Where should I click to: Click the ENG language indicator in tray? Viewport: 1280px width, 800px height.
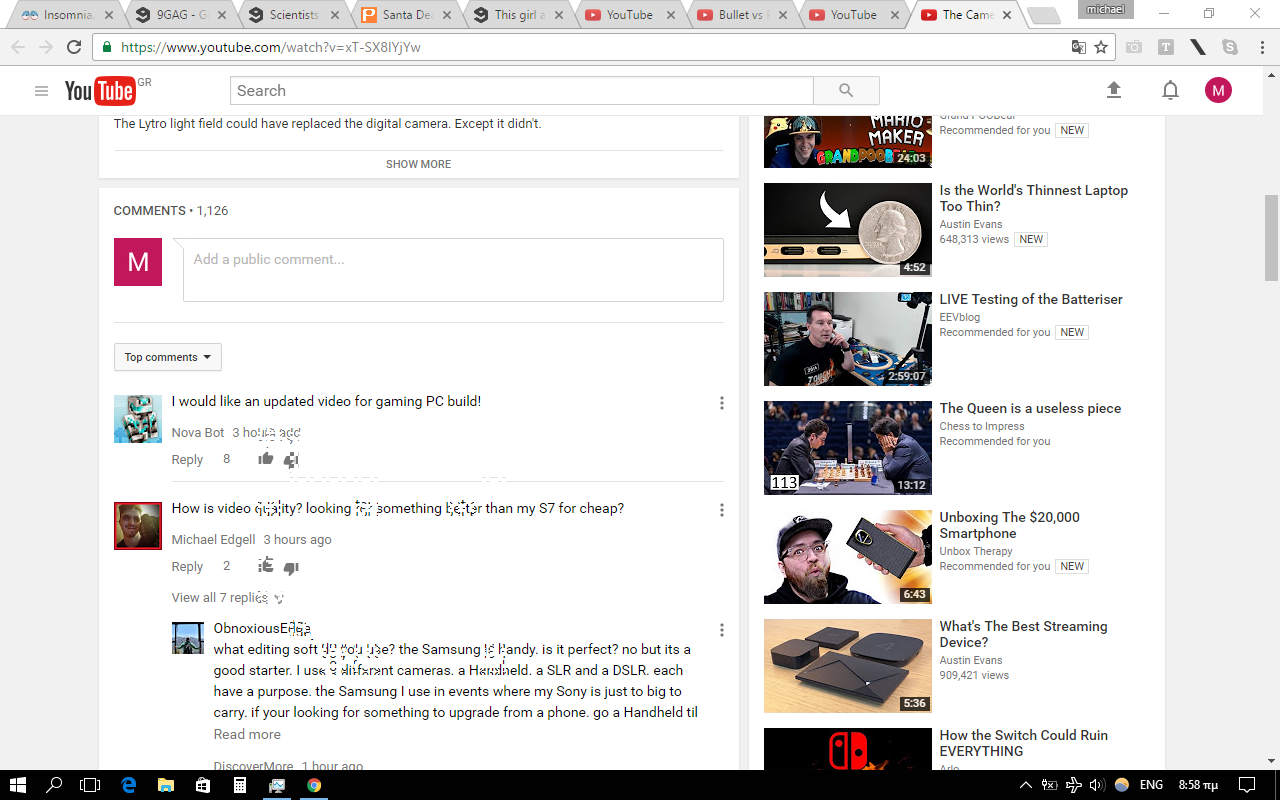point(1151,785)
